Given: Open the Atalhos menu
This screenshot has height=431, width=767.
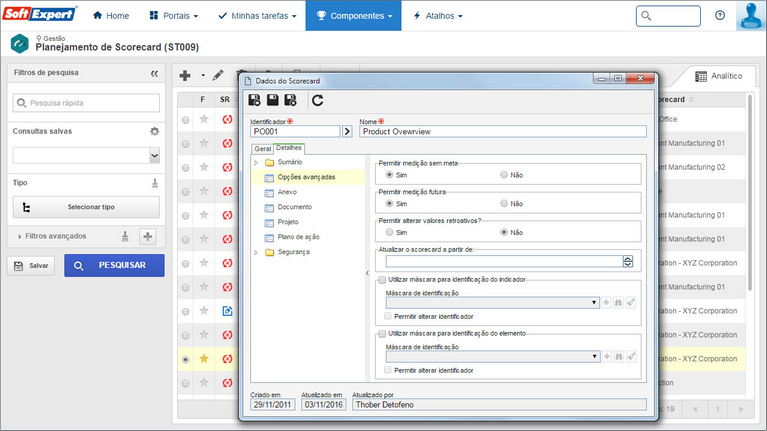Looking at the screenshot, I should tap(438, 16).
